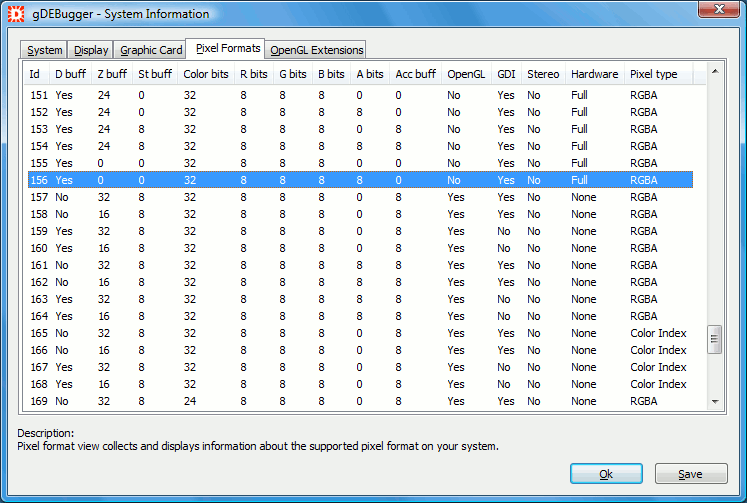Close the System Information dialog
The image size is (747, 503).
pyautogui.click(x=711, y=12)
